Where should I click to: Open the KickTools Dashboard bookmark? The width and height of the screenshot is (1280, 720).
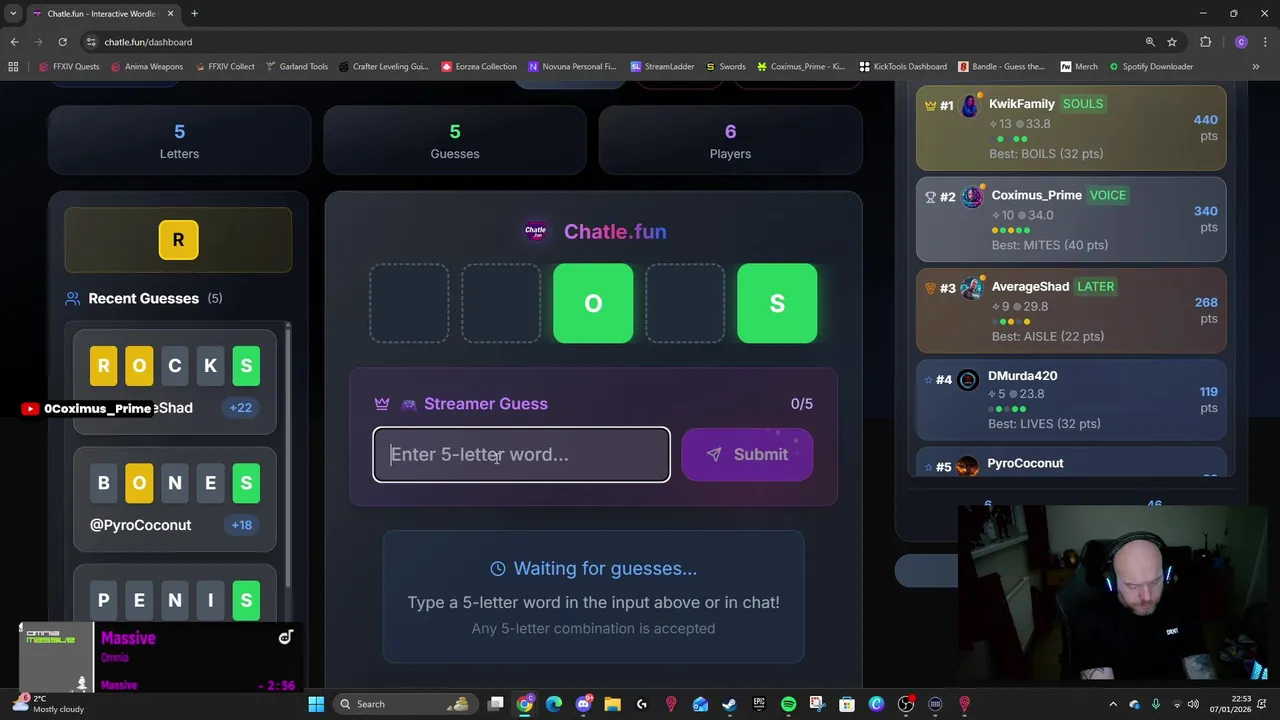click(903, 67)
